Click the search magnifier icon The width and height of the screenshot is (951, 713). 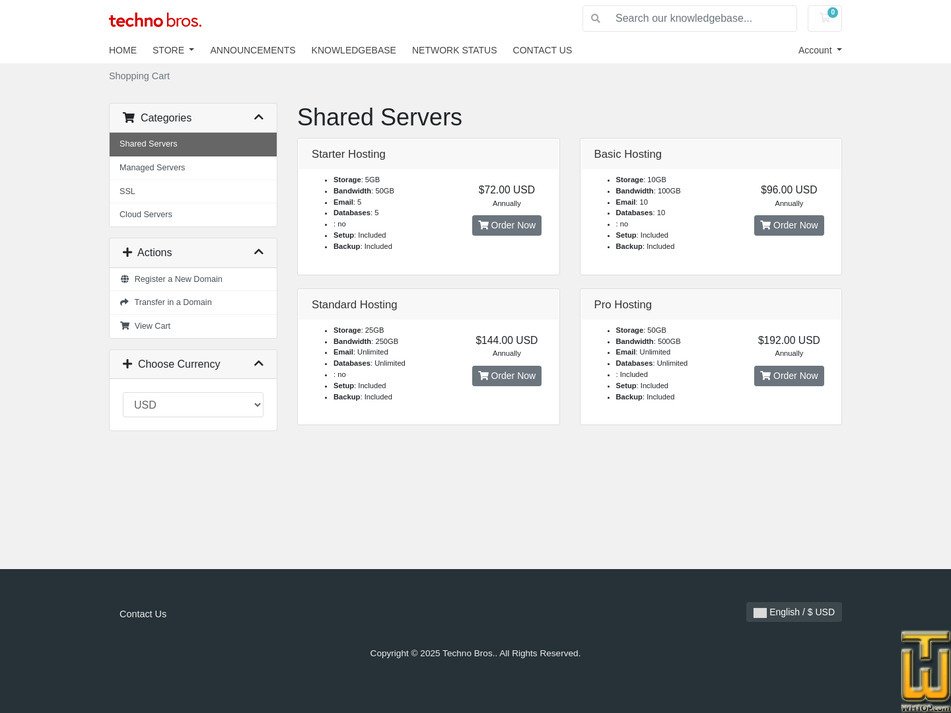(596, 18)
